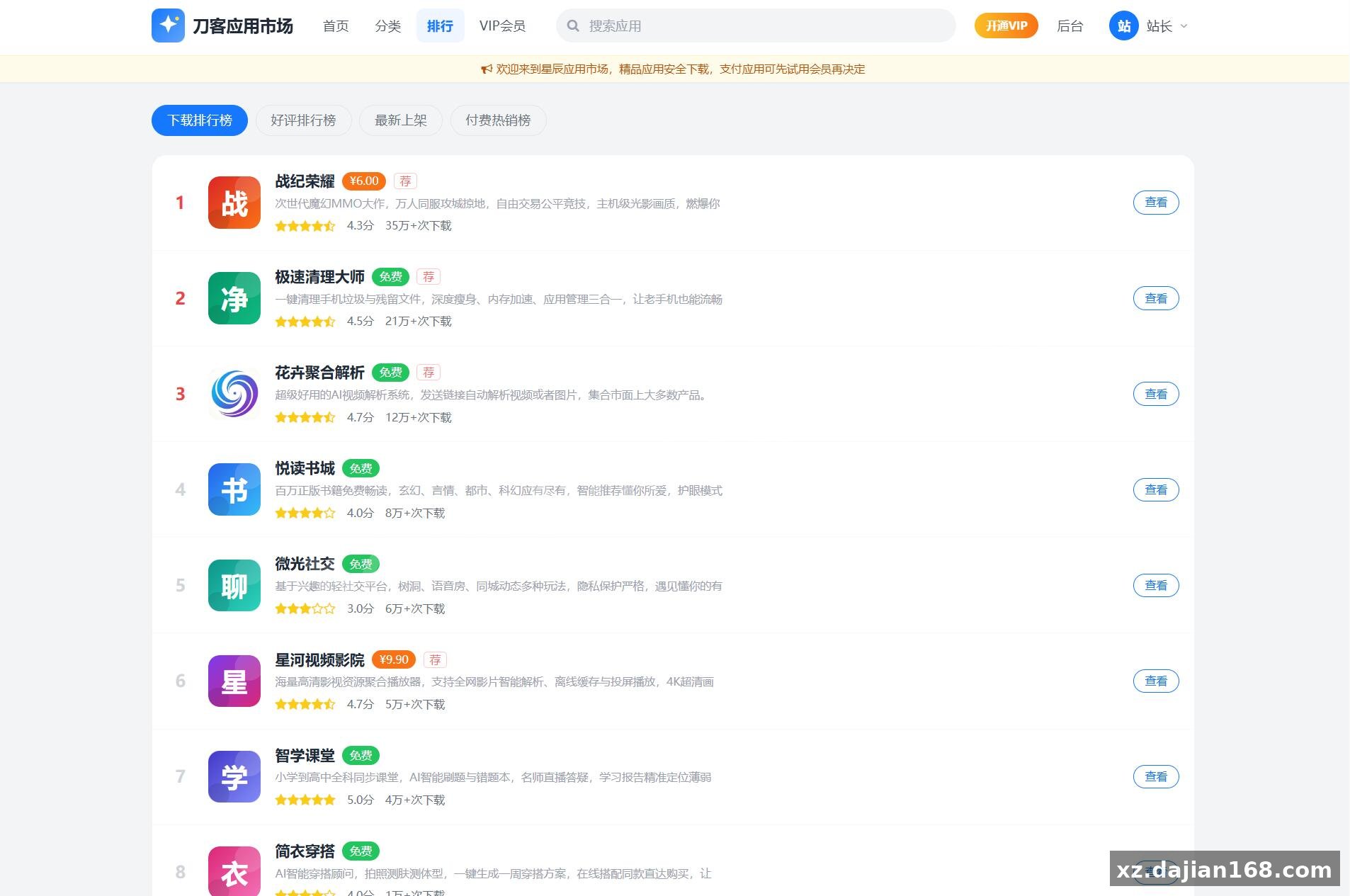Click 查看 for 智学课堂

[1156, 776]
